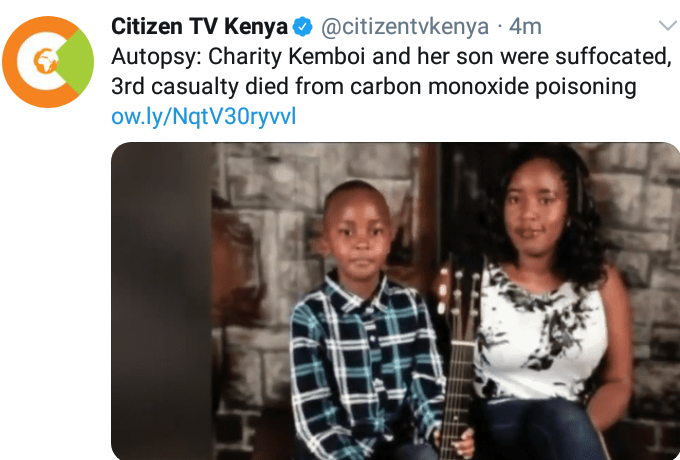680x460 pixels.
Task: Click the tweet line starting with Autopsy
Action: (391, 57)
